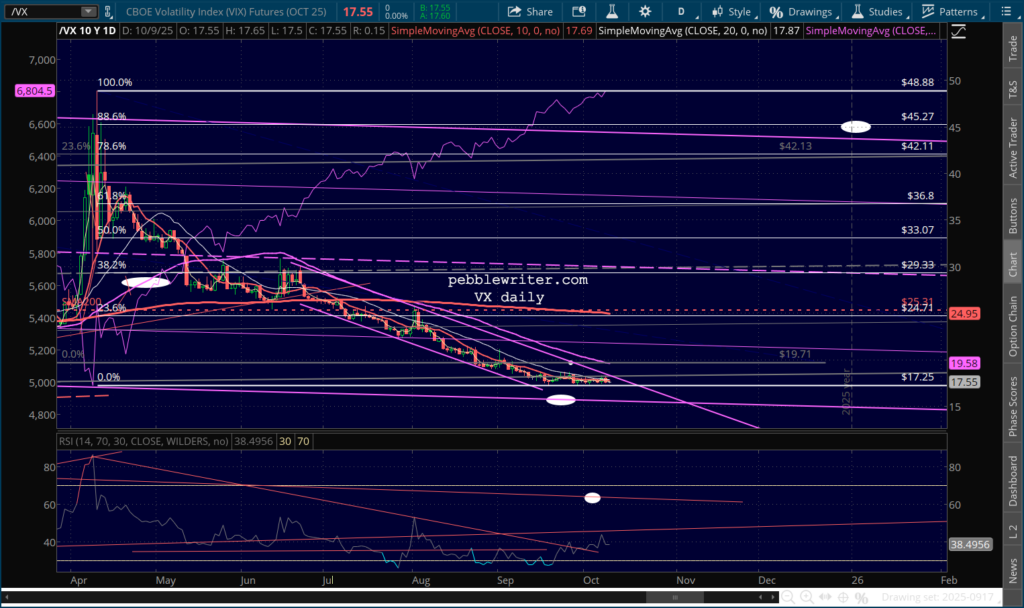Open the News sidebar tab
The height and width of the screenshot is (608, 1024).
coord(1013,570)
